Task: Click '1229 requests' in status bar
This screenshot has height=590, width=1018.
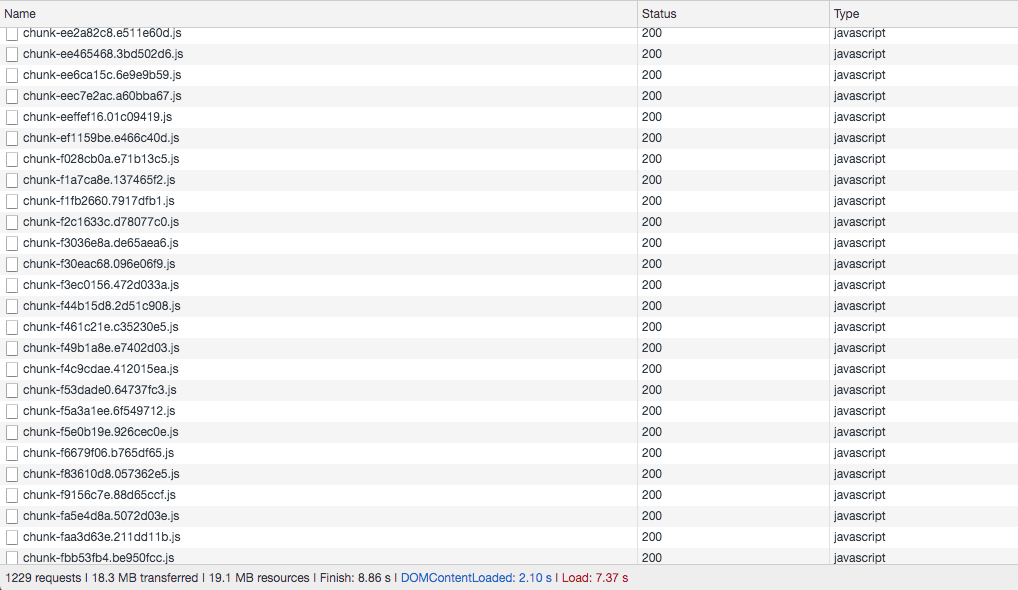Action: [x=43, y=578]
